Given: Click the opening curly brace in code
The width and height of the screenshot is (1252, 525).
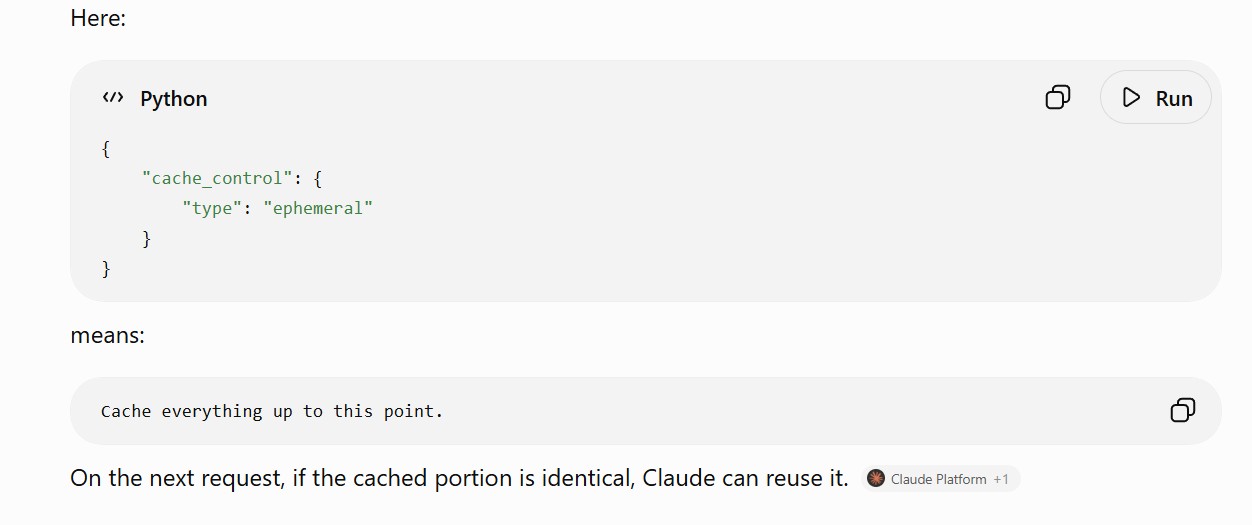Looking at the screenshot, I should 106,149.
